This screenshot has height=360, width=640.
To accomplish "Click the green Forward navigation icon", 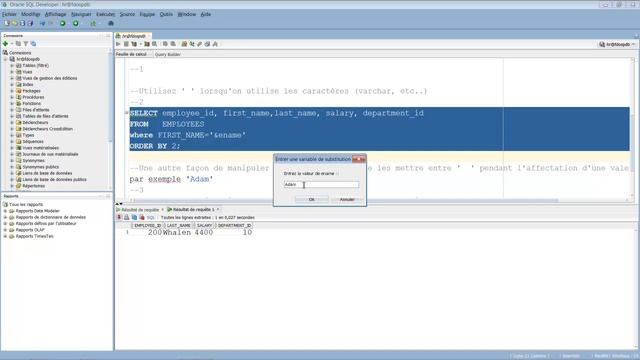I will (76, 24).
